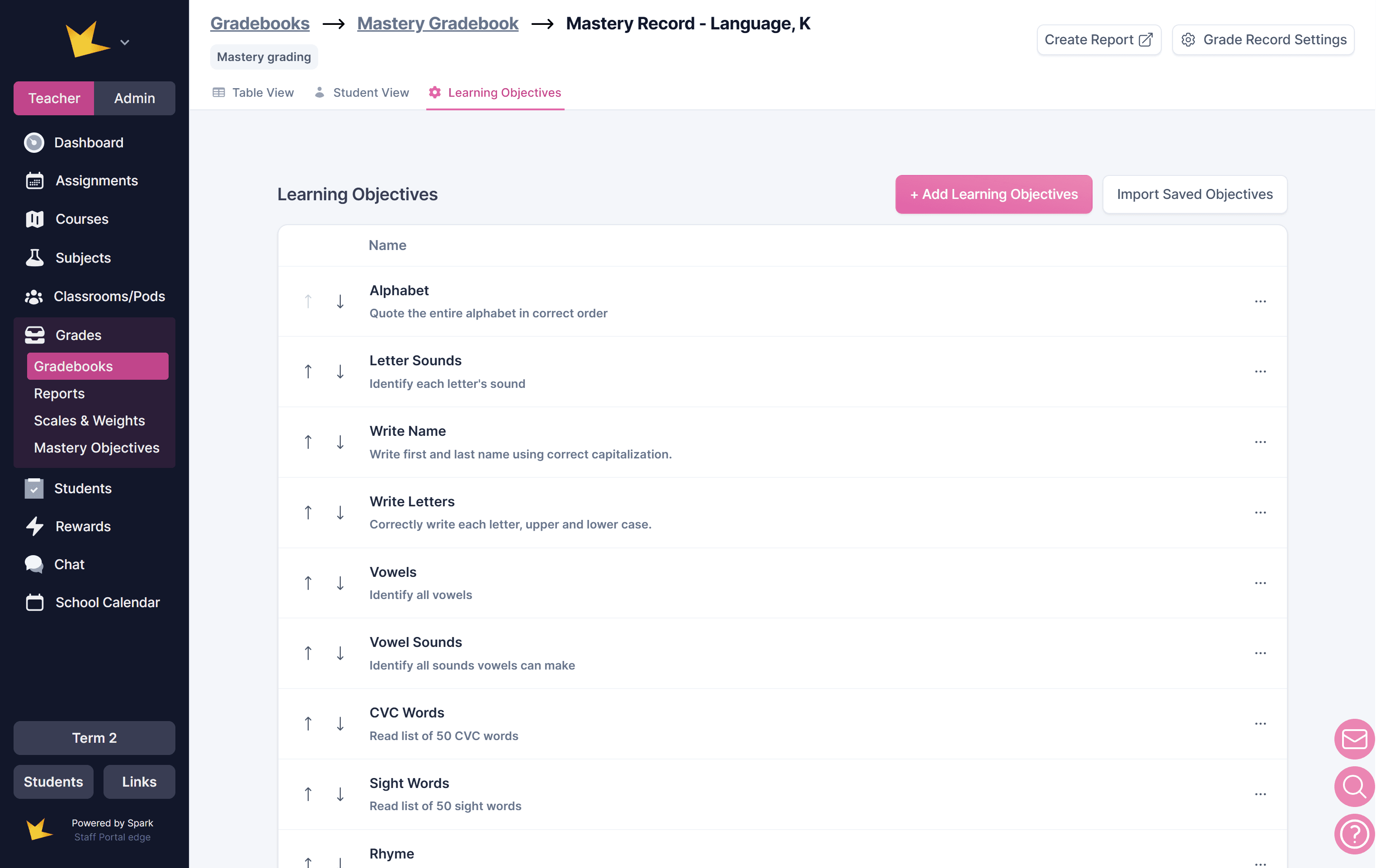Open the pink search magnifier button
Viewport: 1376px width, 868px height.
coord(1354,786)
